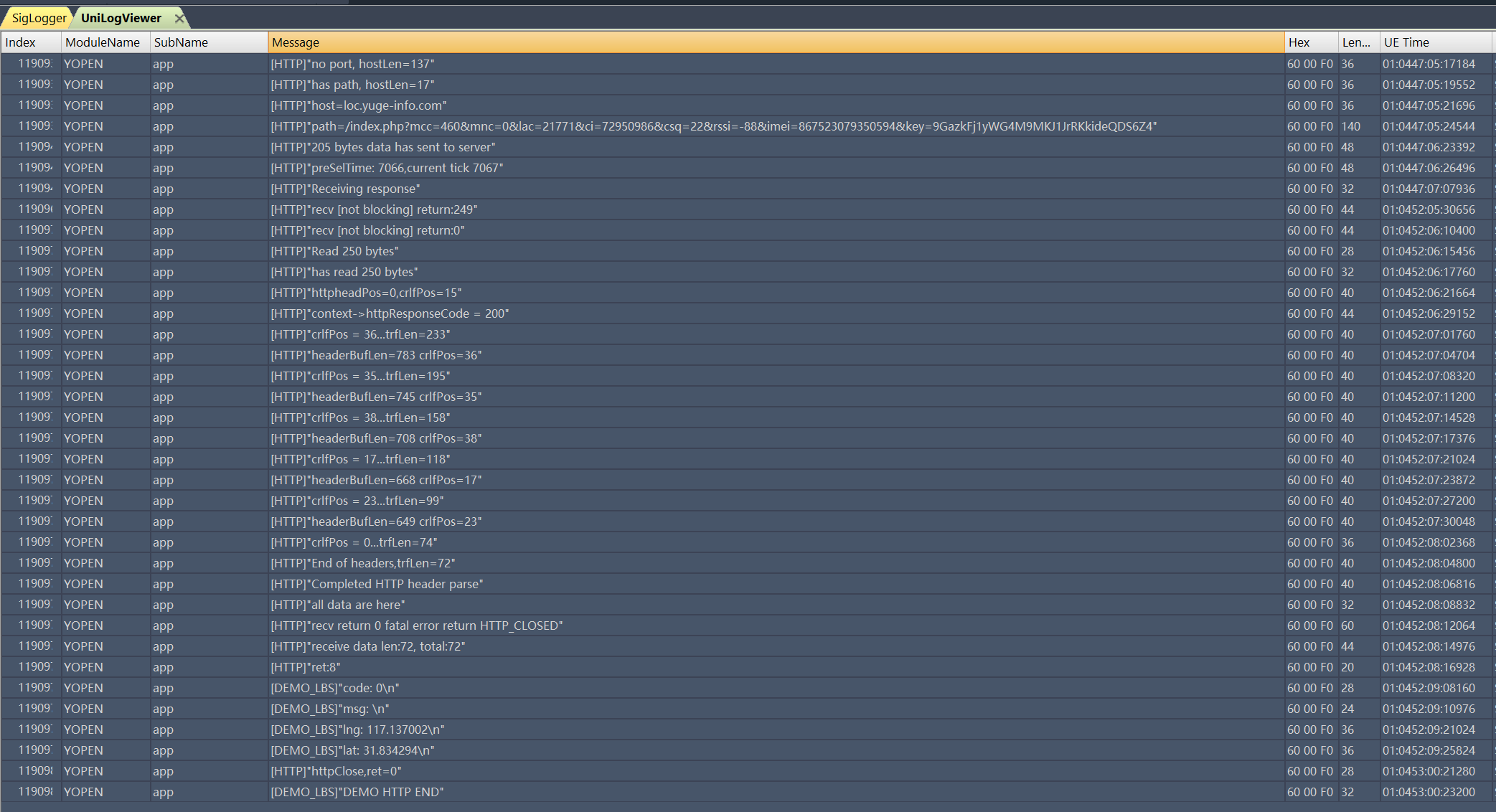
Task: Select "recv [not blocking] return:249" row
Action: [746, 209]
